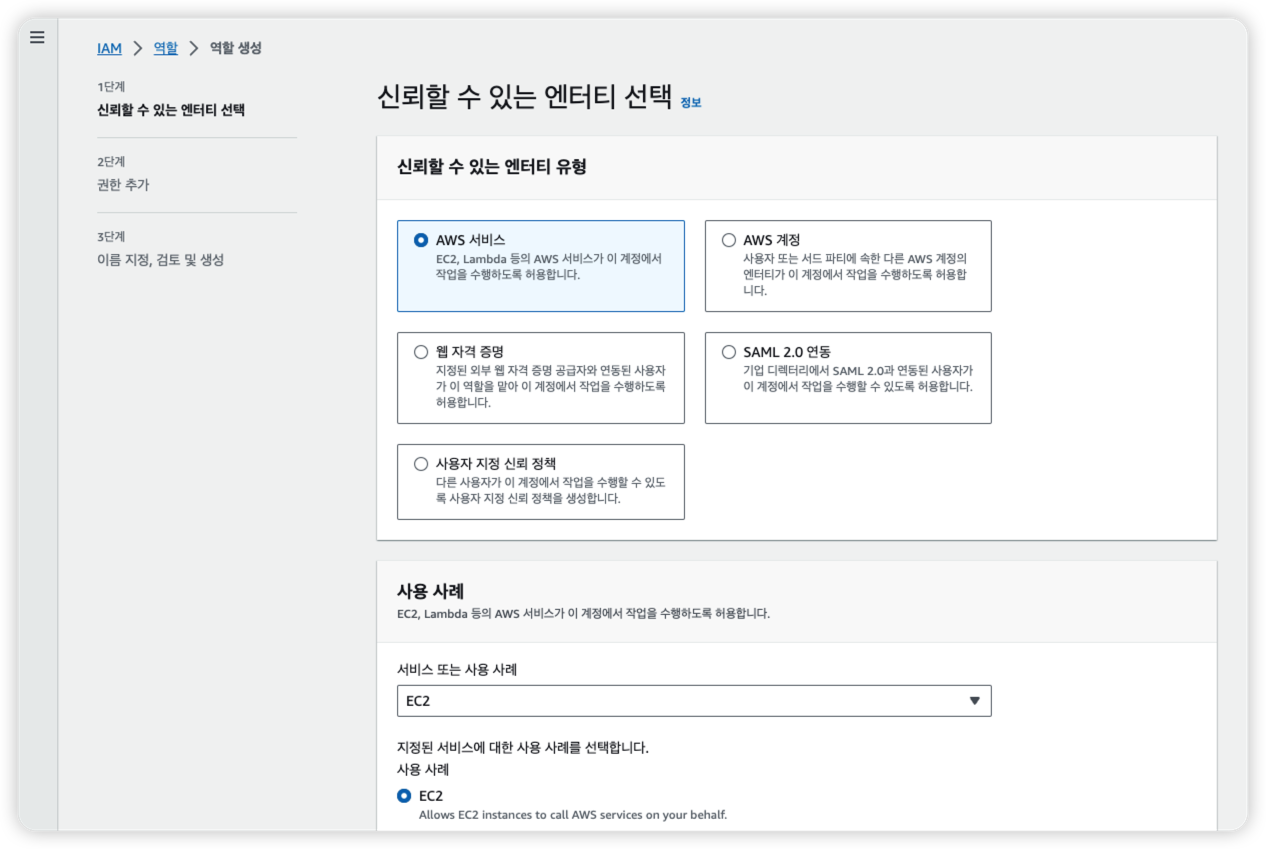Click the IAM breadcrumb link

109,48
